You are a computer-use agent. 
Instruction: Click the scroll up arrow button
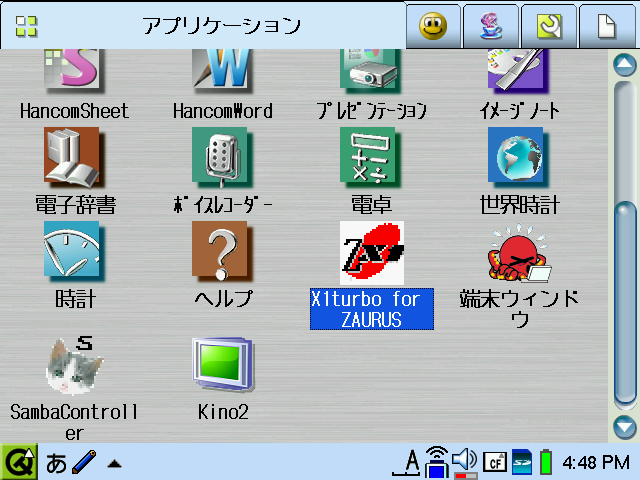pos(624,65)
